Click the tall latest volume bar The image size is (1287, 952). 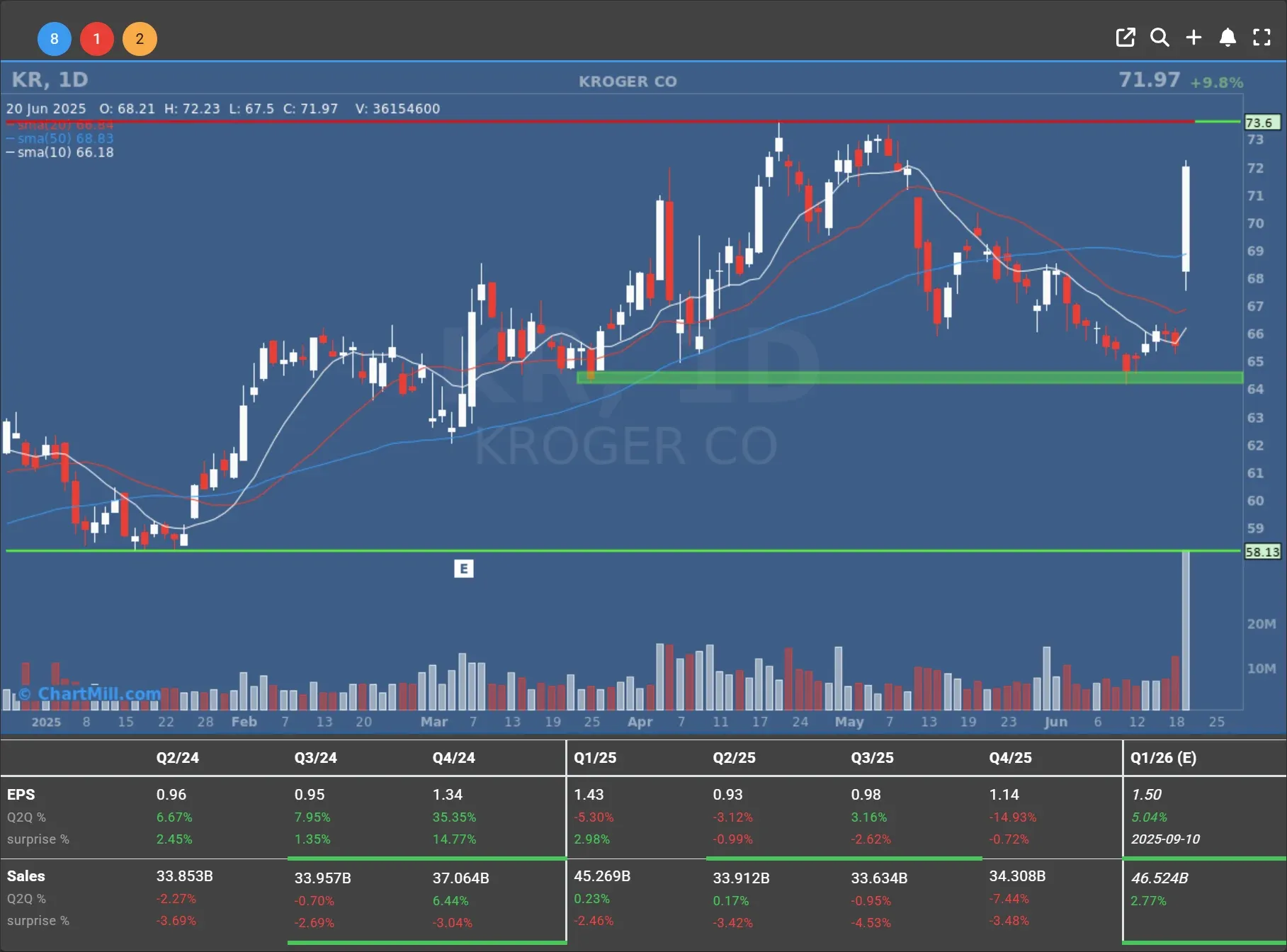pos(1186,630)
